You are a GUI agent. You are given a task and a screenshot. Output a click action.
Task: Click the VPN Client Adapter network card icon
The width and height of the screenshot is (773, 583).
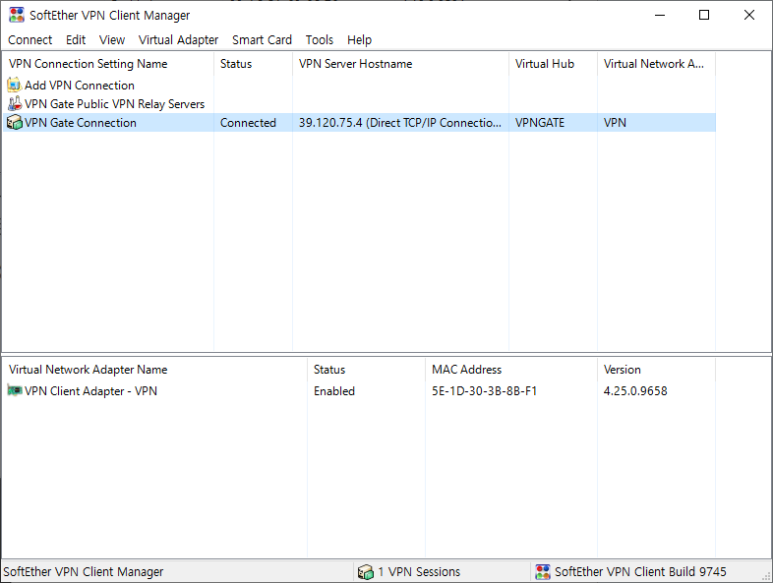coord(14,391)
